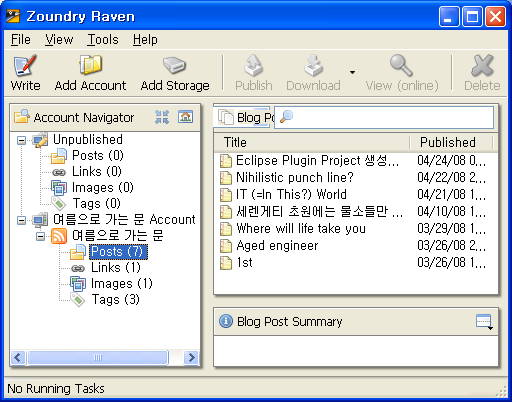Collapse the 여름으로 가는 문 blog node
The height and width of the screenshot is (402, 512).
coord(40,236)
